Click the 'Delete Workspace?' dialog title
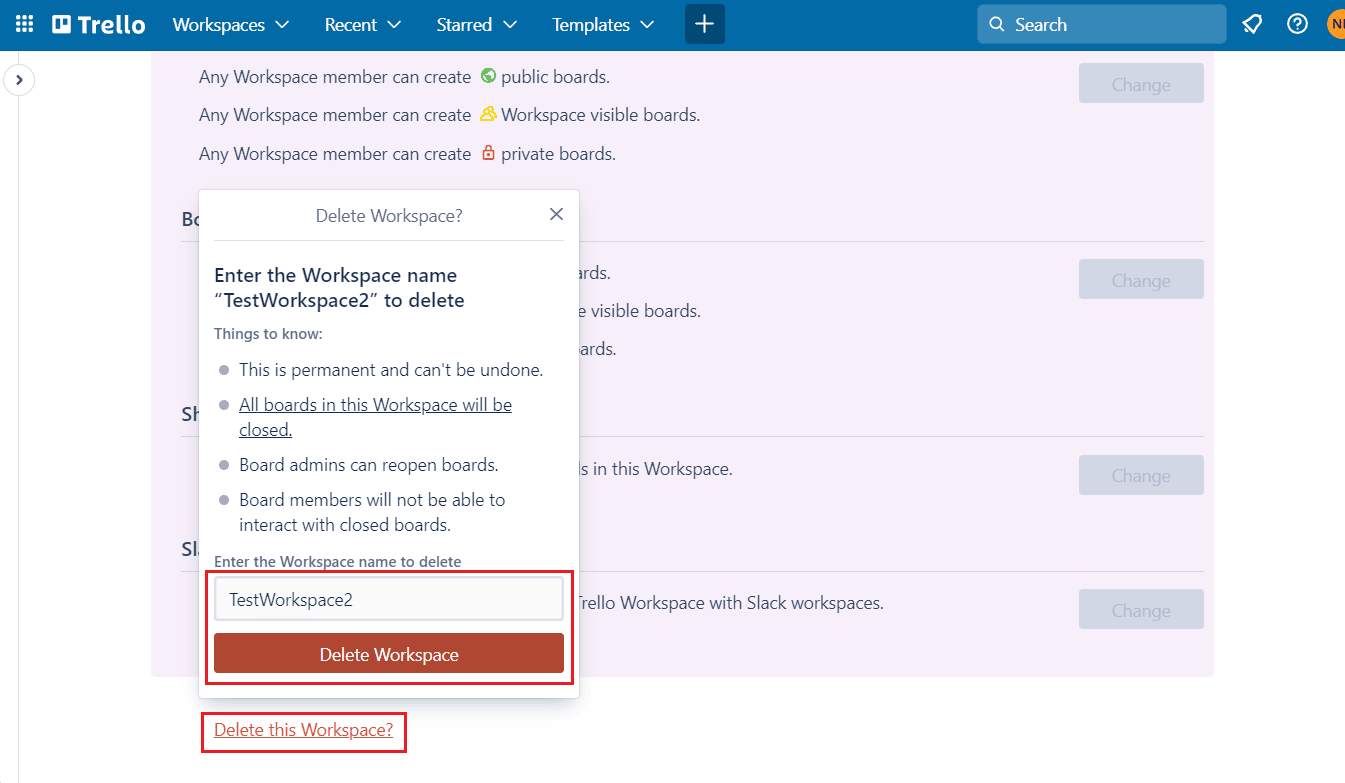 click(389, 215)
